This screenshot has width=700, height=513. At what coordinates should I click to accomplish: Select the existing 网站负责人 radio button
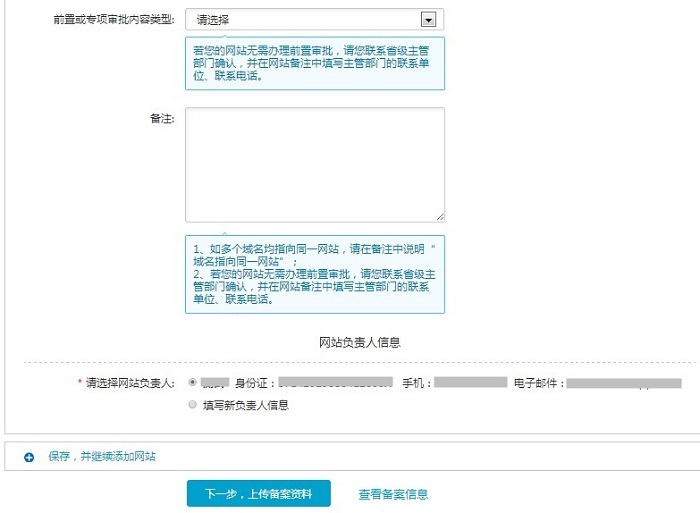click(192, 382)
